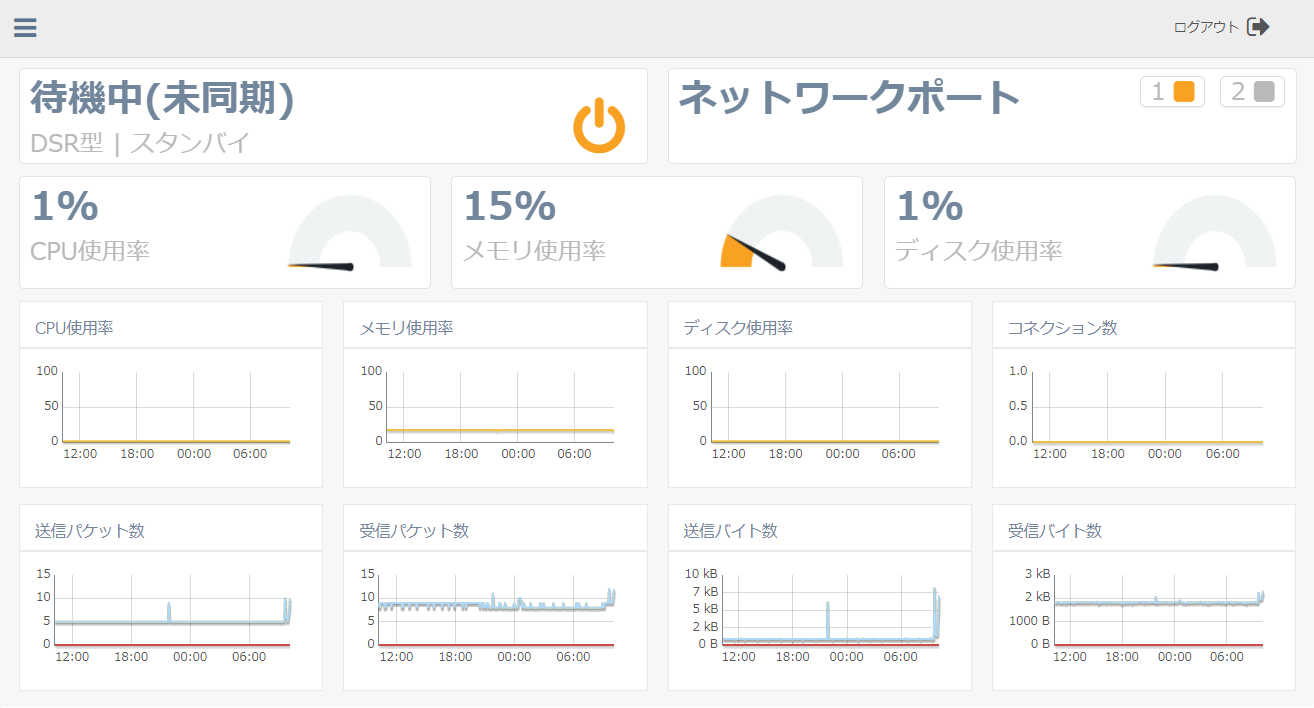Click the ログアウト link
This screenshot has height=708, width=1314.
click(1205, 28)
